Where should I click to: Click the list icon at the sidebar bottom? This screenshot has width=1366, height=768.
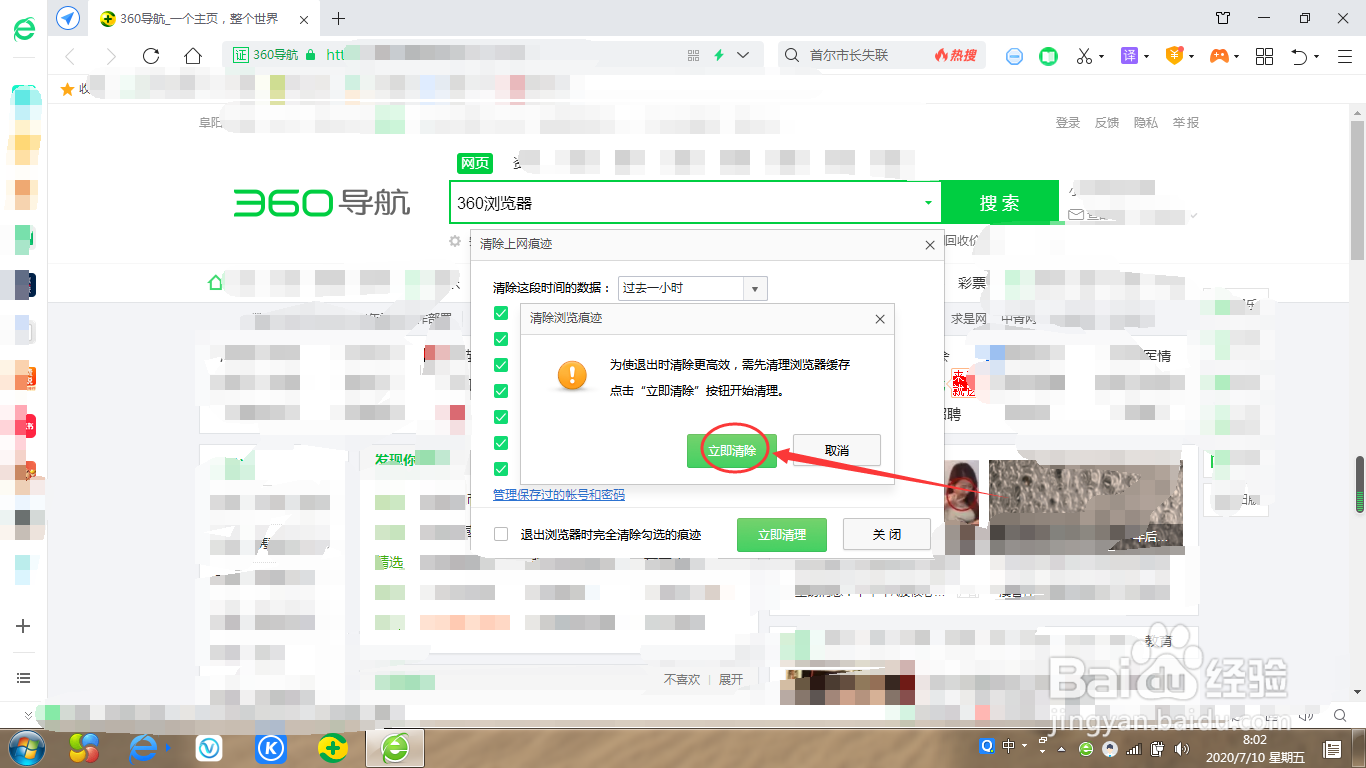(x=24, y=678)
